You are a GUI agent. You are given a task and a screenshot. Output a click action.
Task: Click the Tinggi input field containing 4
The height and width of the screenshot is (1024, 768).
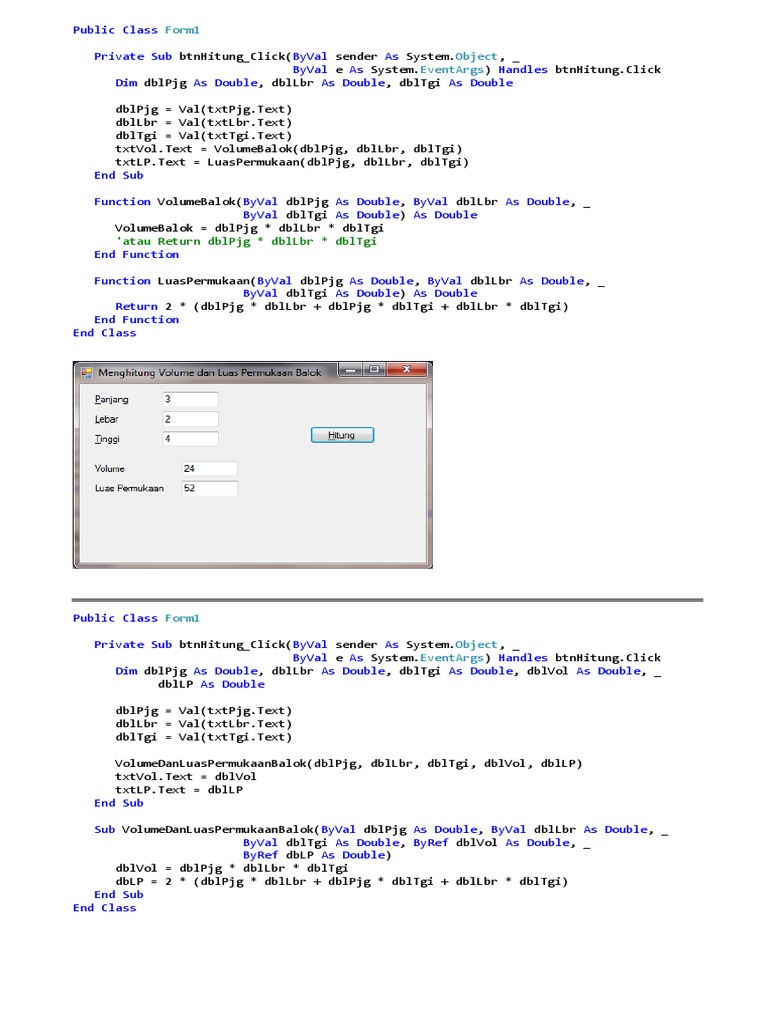click(190, 439)
